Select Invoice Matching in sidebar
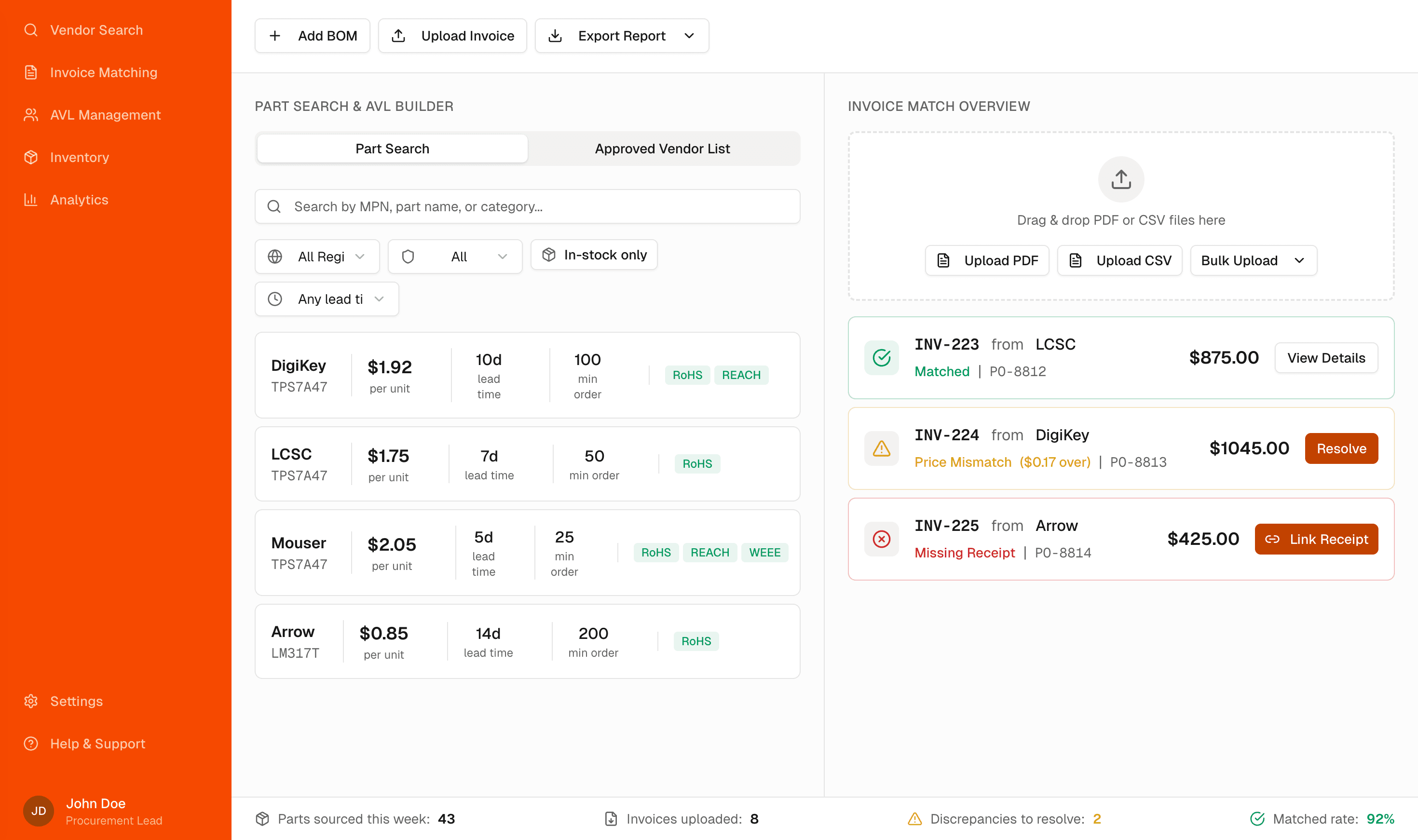Image resolution: width=1418 pixels, height=840 pixels. coord(104,72)
